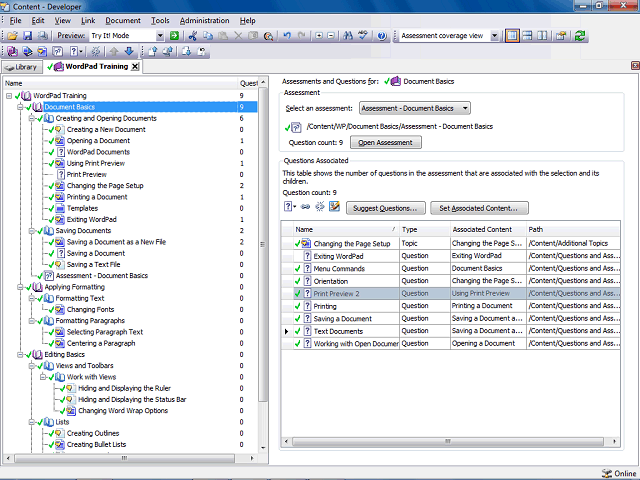Click the green Refresh icon
This screenshot has width=640, height=480.
[x=581, y=36]
